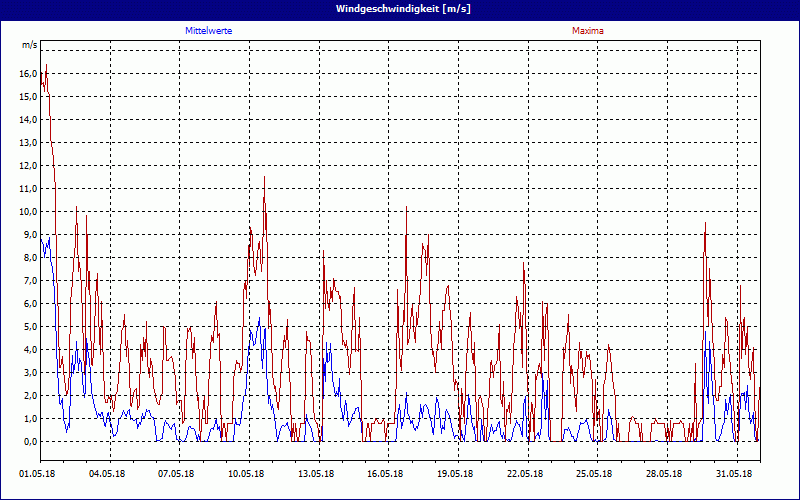The height and width of the screenshot is (500, 800).
Task: Click the 04.05.18 date label
Action: click(x=107, y=473)
